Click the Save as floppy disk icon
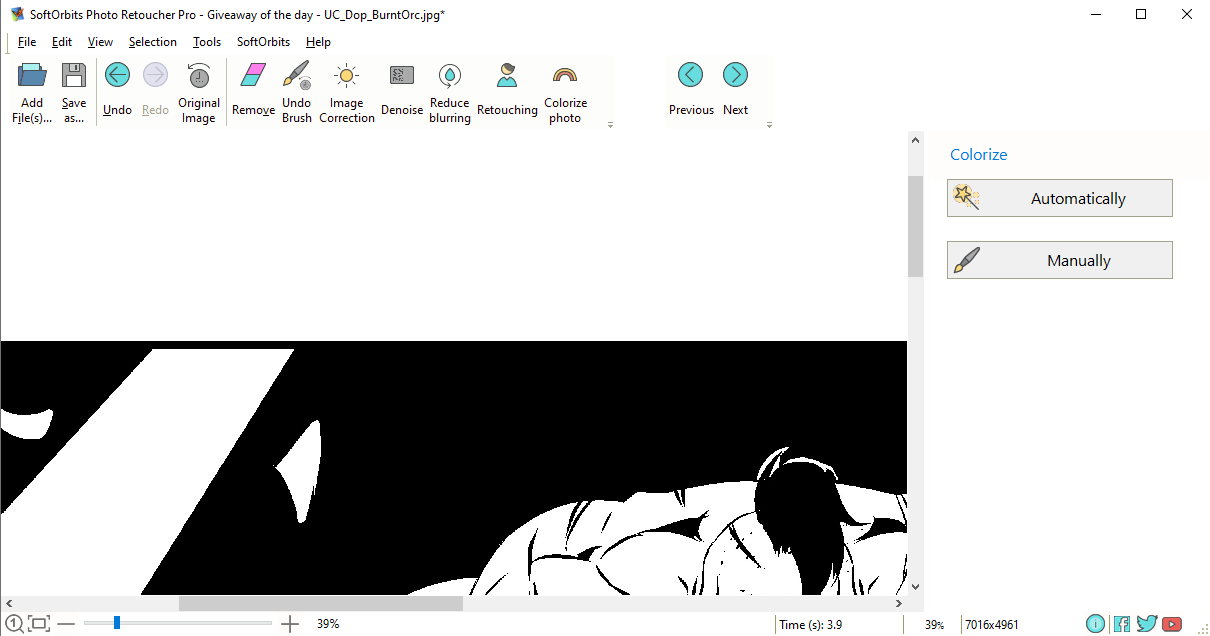This screenshot has height=636, width=1210. click(74, 75)
